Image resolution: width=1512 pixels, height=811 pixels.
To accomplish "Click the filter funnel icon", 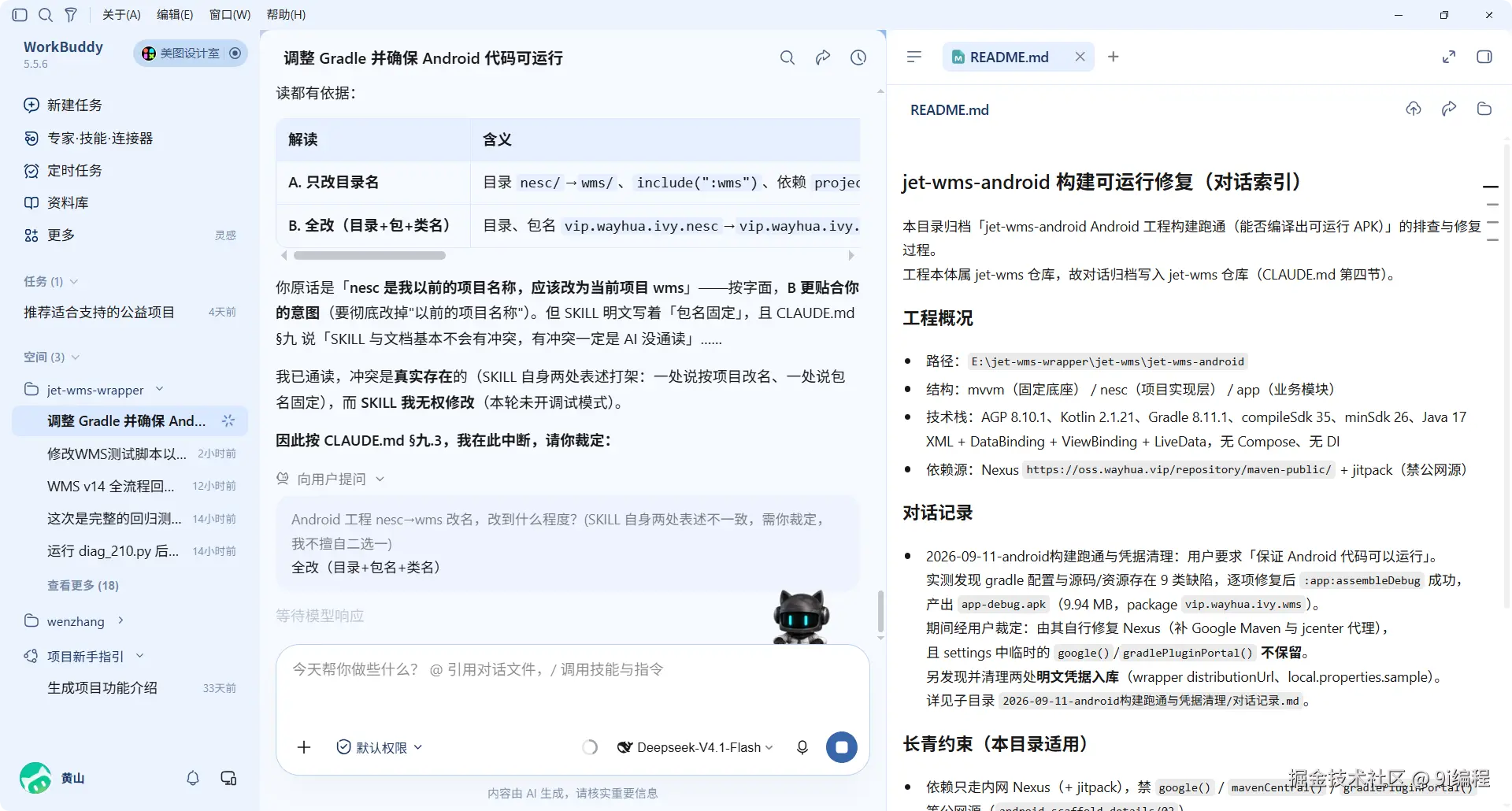I will click(x=71, y=15).
